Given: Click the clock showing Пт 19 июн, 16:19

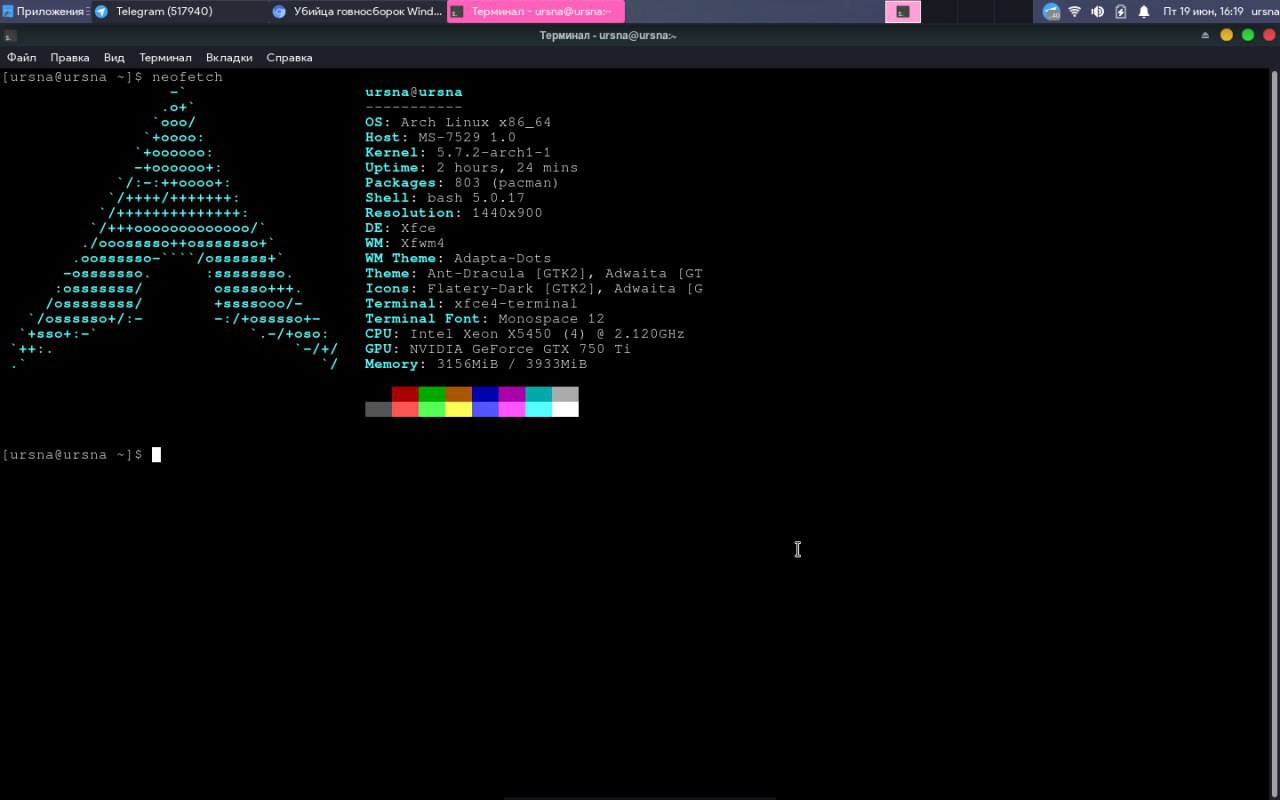Looking at the screenshot, I should pyautogui.click(x=1203, y=12).
